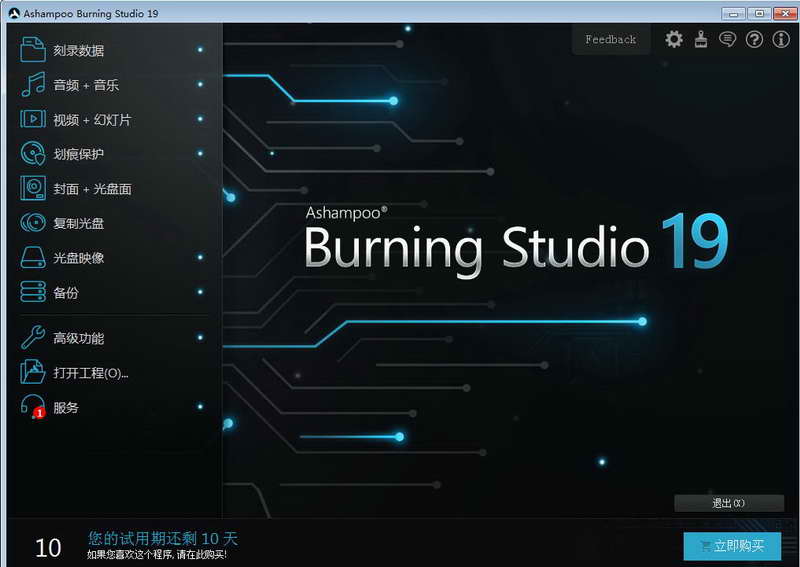Image resolution: width=800 pixels, height=567 pixels.
Task: Click the speech bubble chat icon
Action: [x=728, y=39]
